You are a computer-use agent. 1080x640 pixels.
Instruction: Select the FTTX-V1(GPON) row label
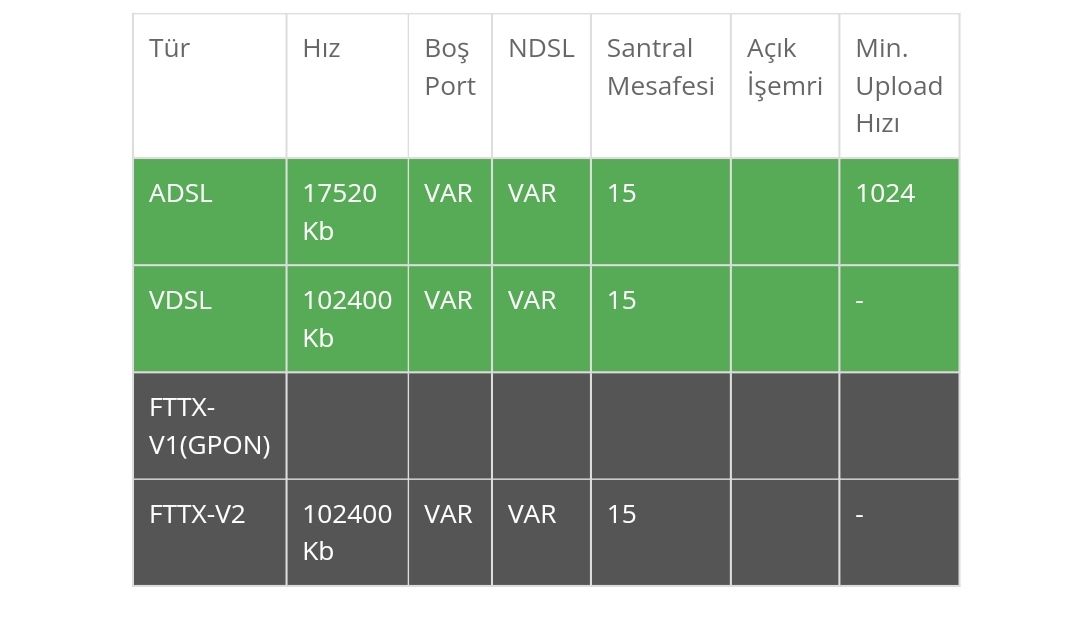click(x=209, y=426)
